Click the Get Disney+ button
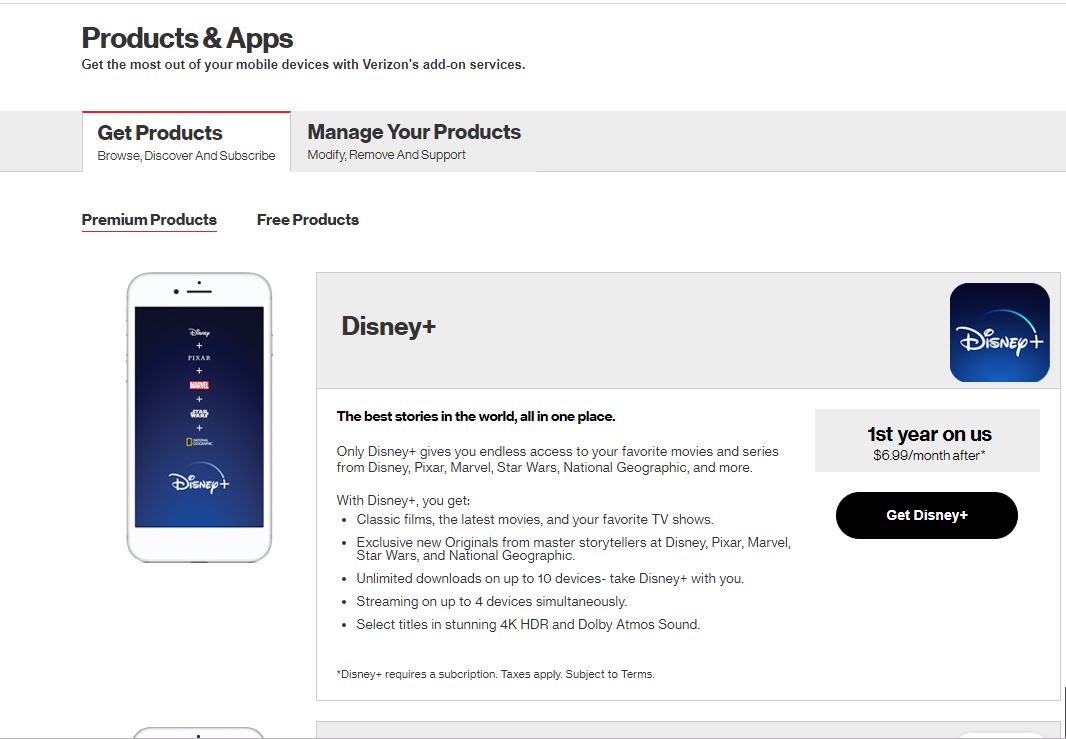 click(x=926, y=515)
